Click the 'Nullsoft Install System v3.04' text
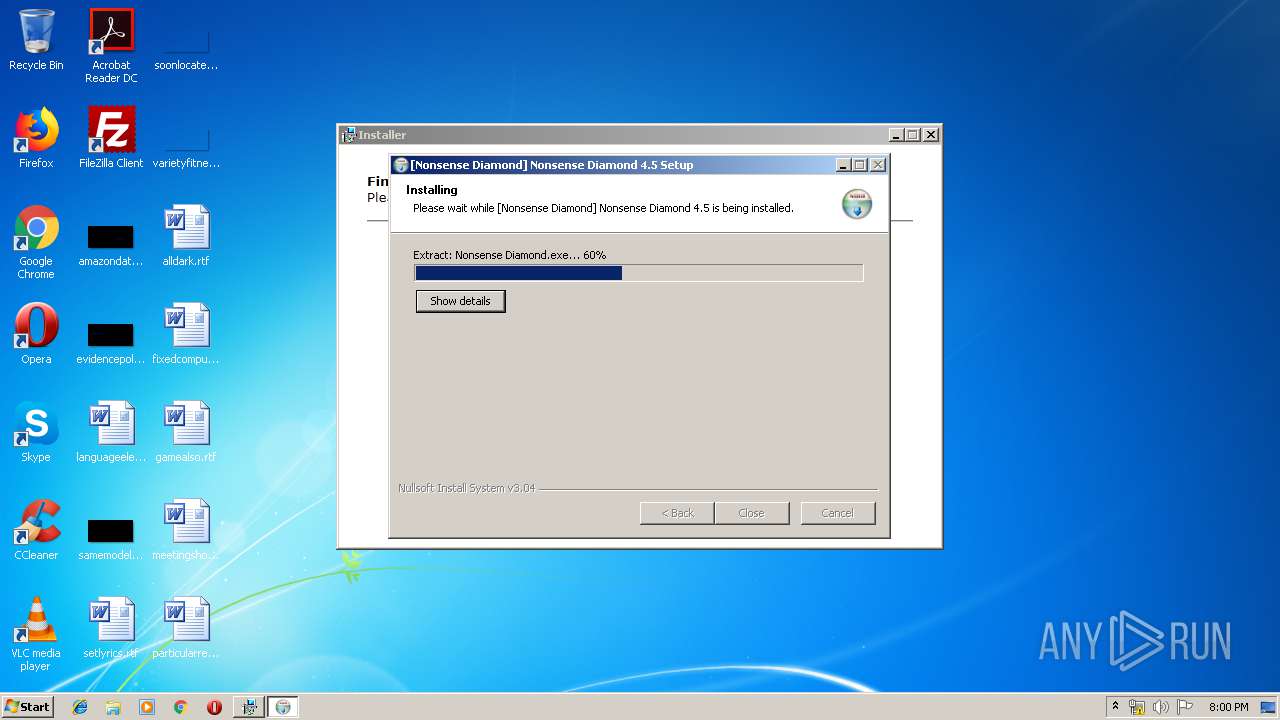The image size is (1280, 720). 466,488
